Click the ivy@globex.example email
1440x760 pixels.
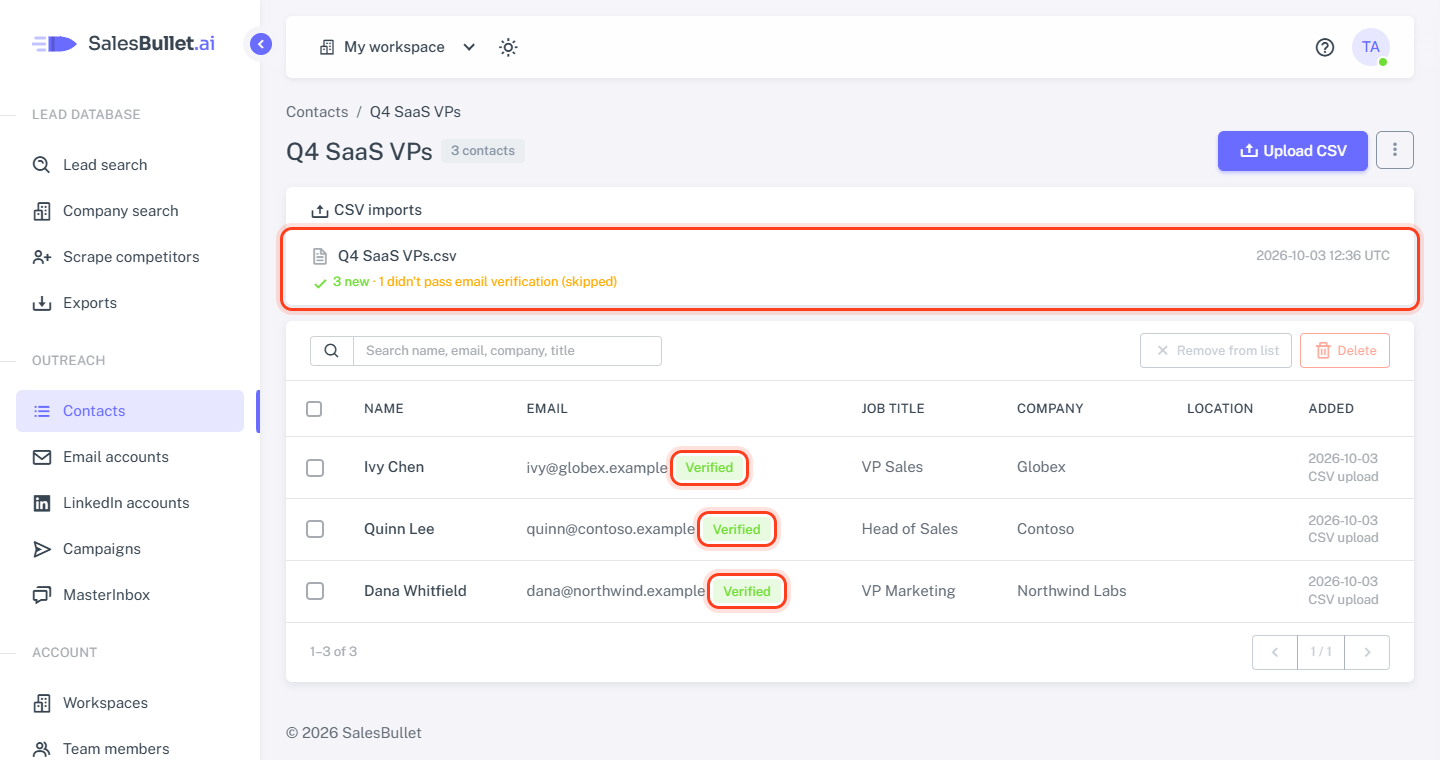[597, 468]
